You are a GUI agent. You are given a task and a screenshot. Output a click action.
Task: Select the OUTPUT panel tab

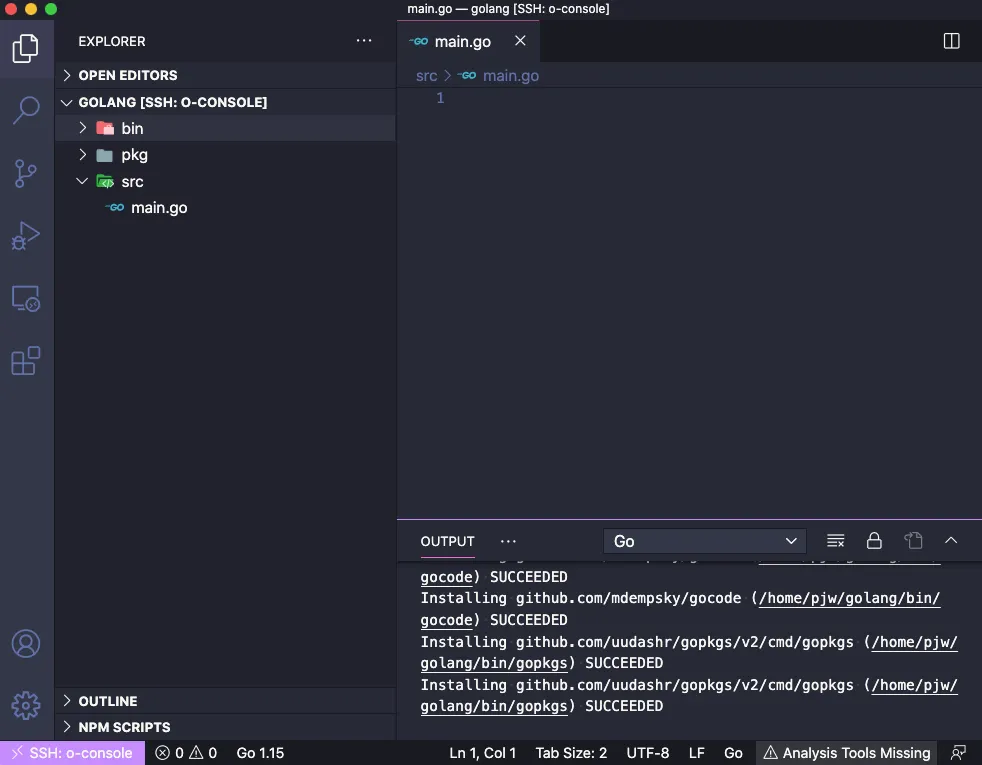[x=447, y=542]
